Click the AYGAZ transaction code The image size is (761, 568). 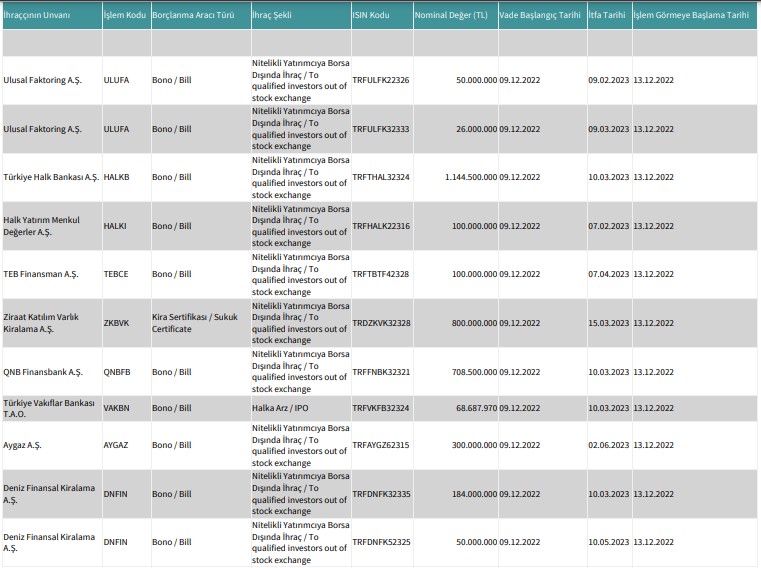point(116,445)
